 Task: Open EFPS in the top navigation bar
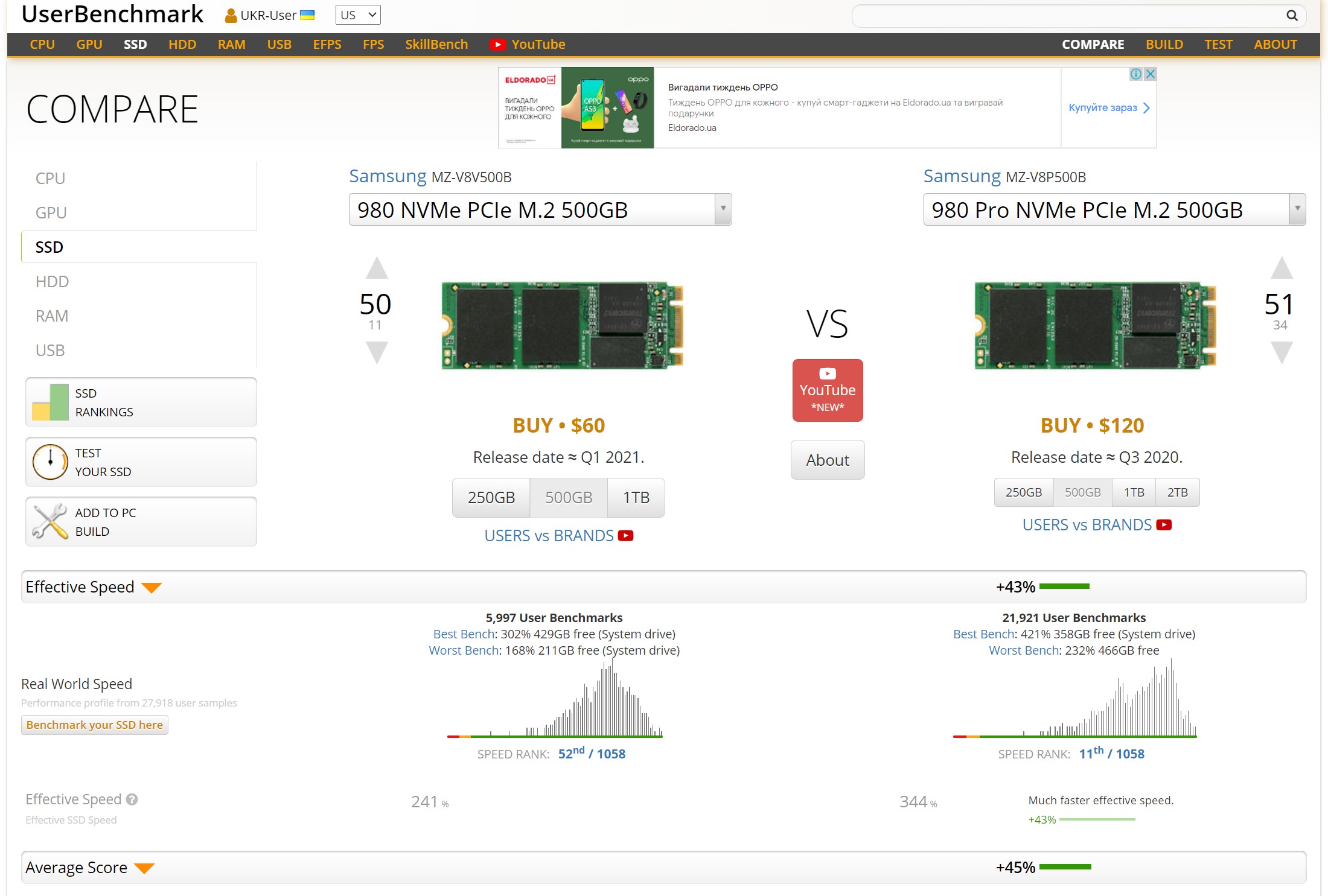327,45
